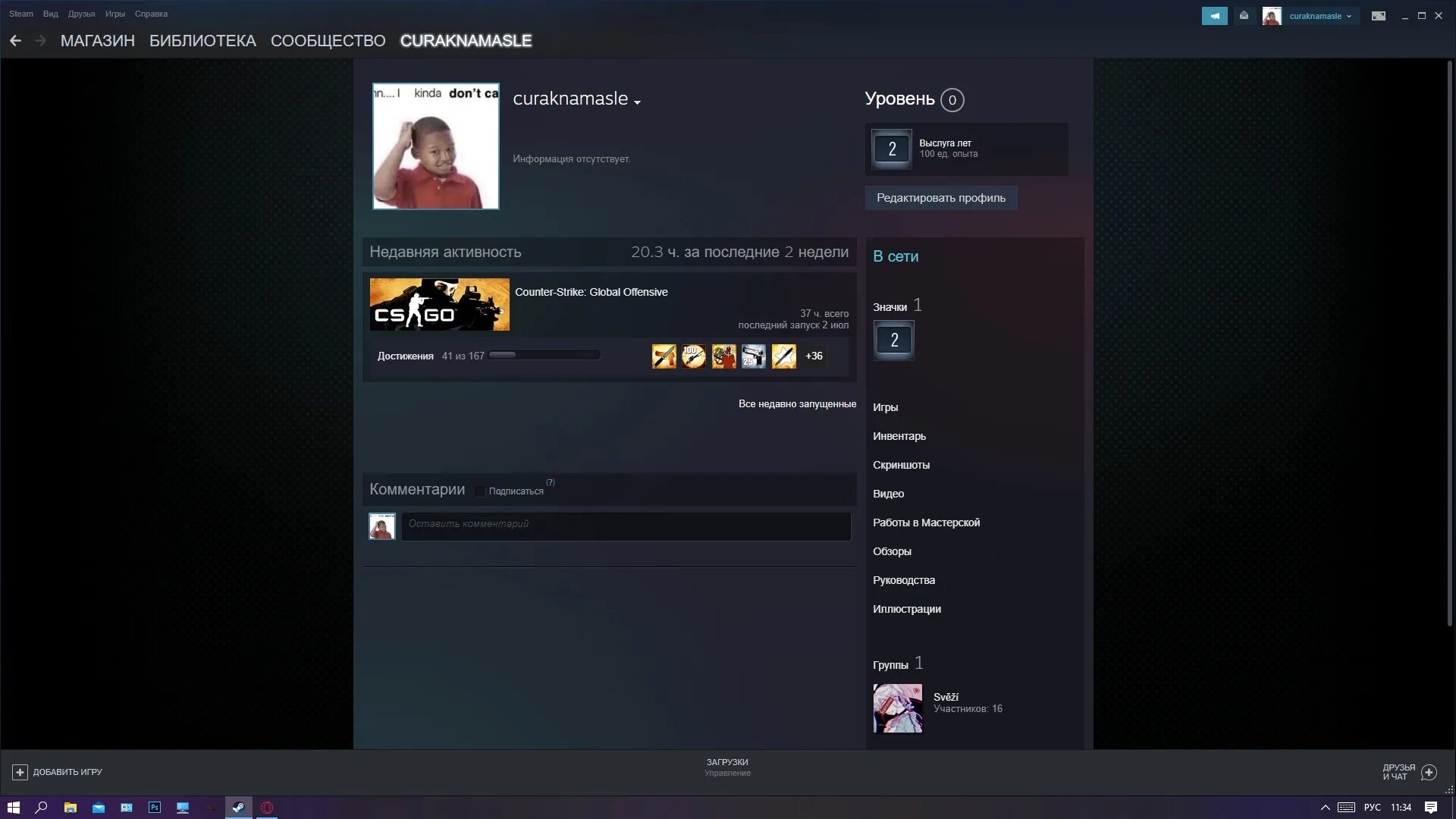
Task: Open the Svěží group thumbnail
Action: 897,708
